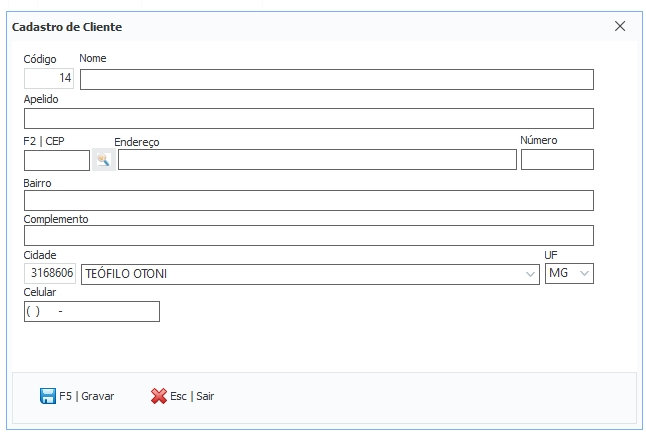This screenshot has width=646, height=441.
Task: Select the CEP input box
Action: coord(56,160)
